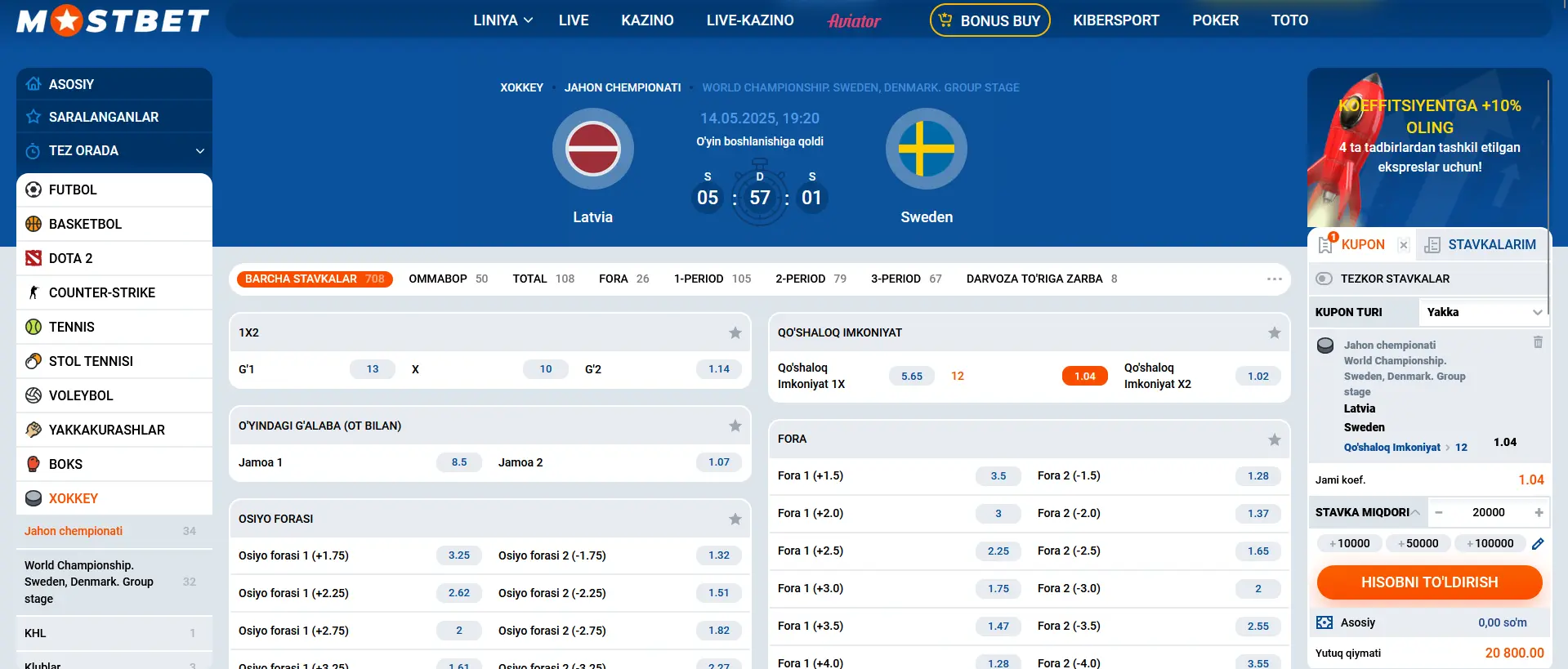Image resolution: width=1568 pixels, height=669 pixels.
Task: Select Barcha Stavkalar 708 tab
Action: pos(315,279)
